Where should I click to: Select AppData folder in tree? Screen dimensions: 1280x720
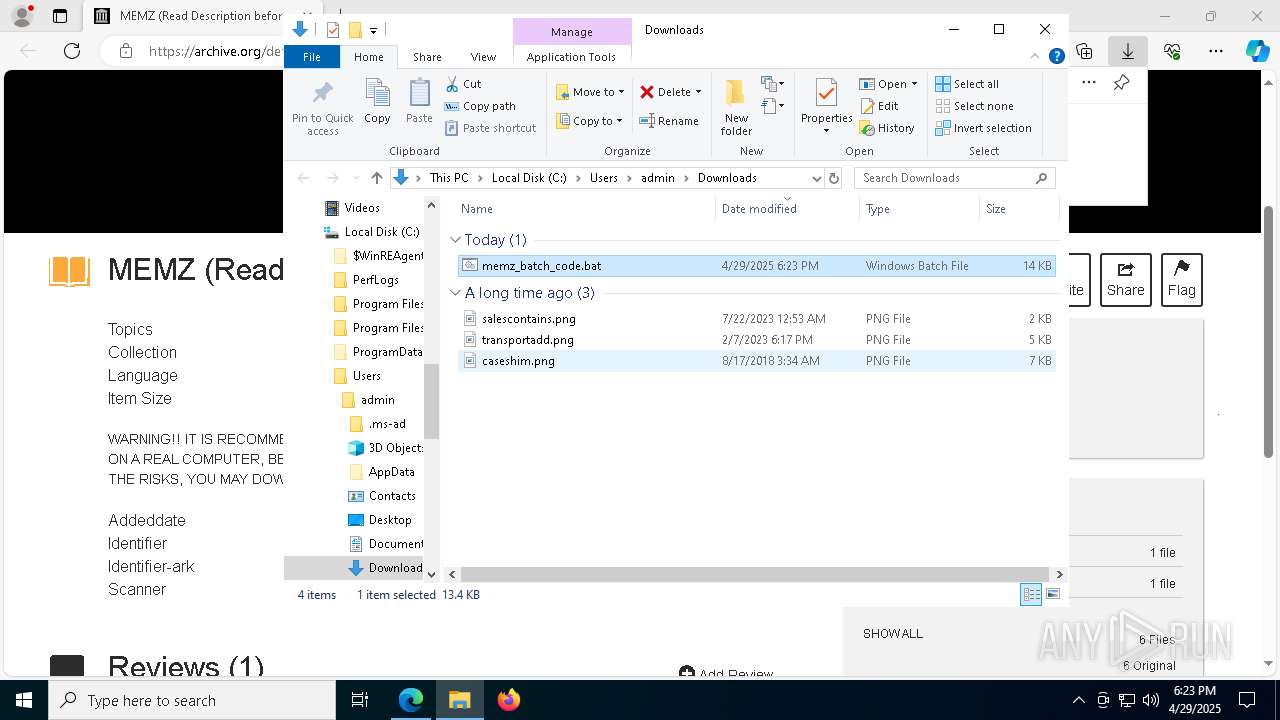click(391, 472)
